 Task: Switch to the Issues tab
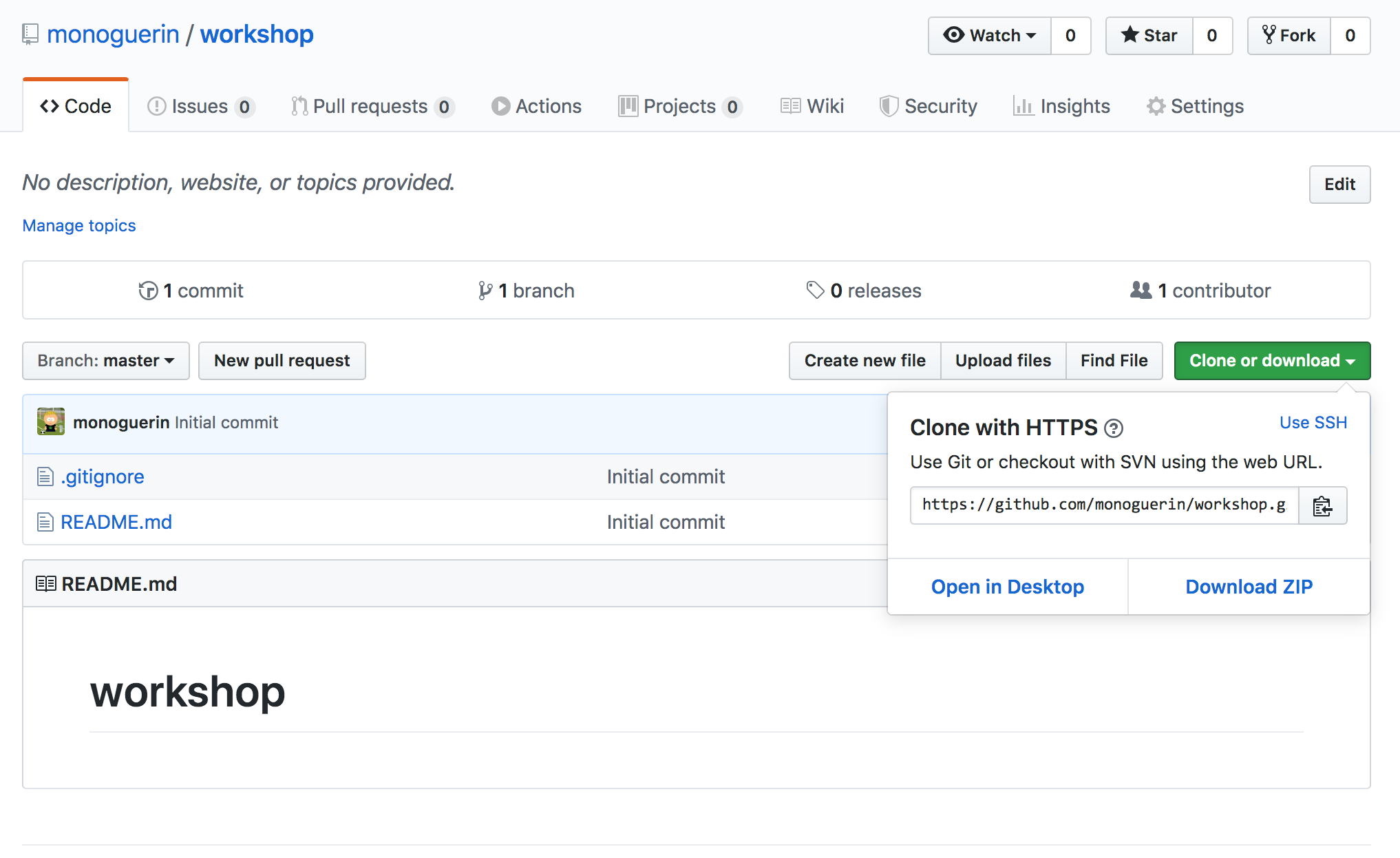coord(200,107)
